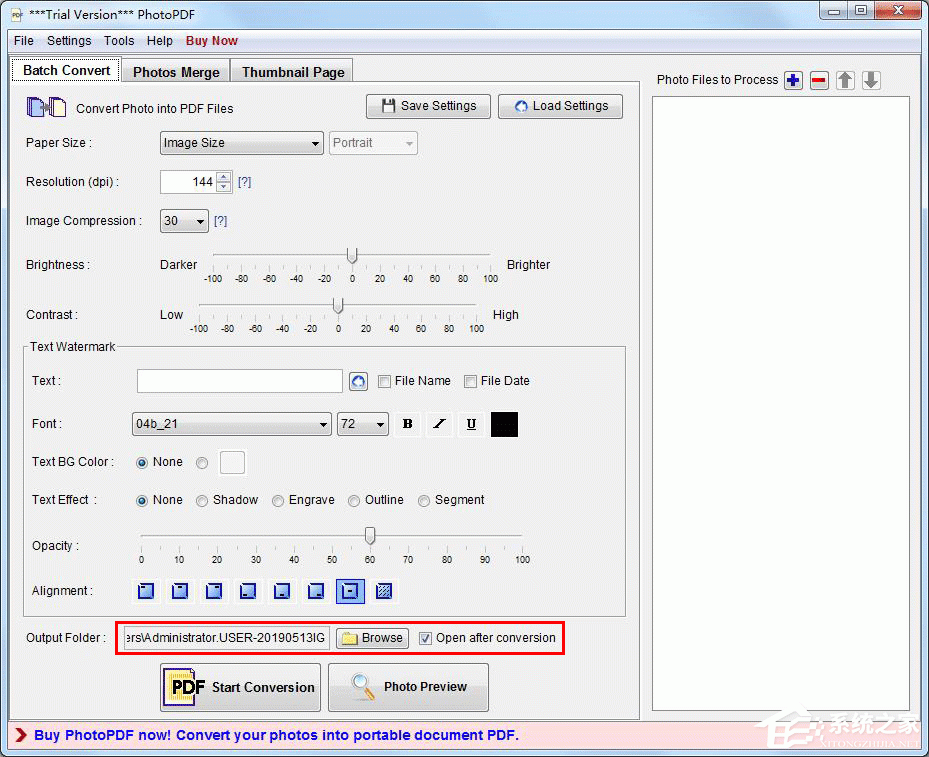
Task: Add photo files with the plus icon
Action: 793,80
